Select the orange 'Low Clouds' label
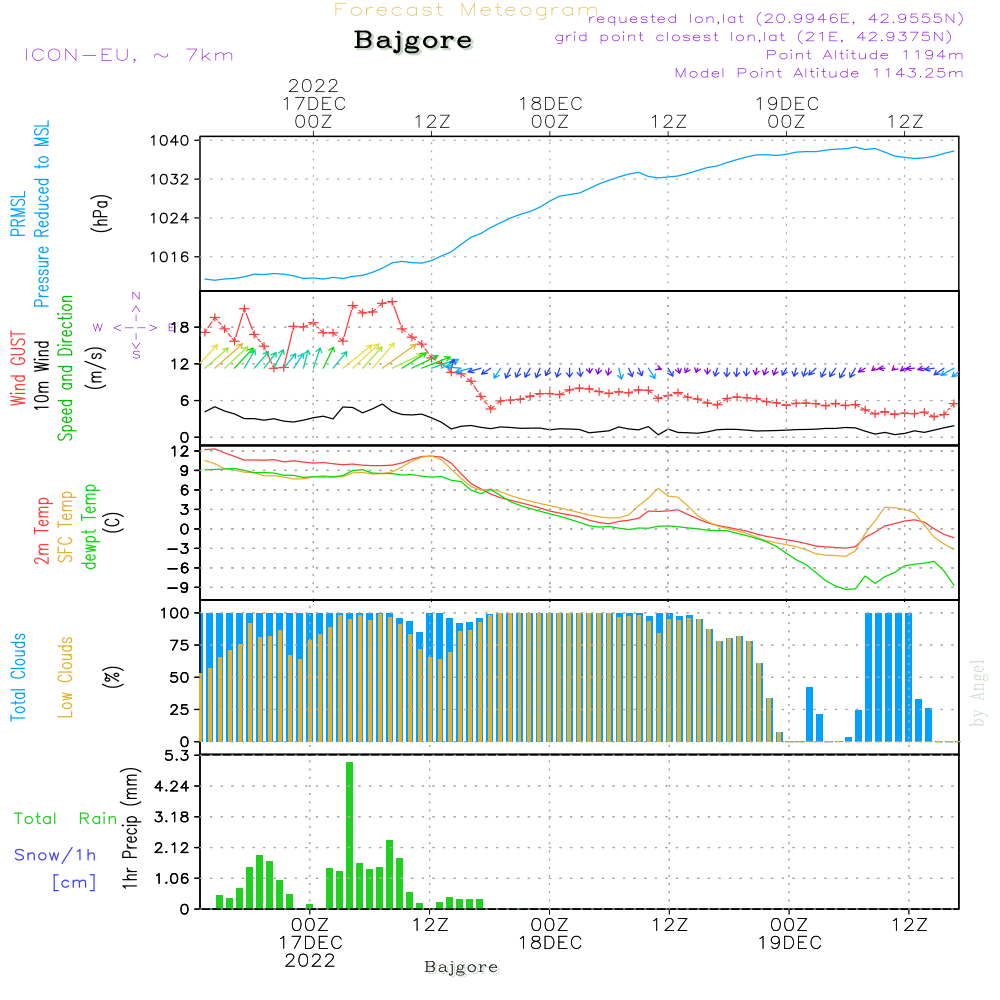 tap(66, 677)
